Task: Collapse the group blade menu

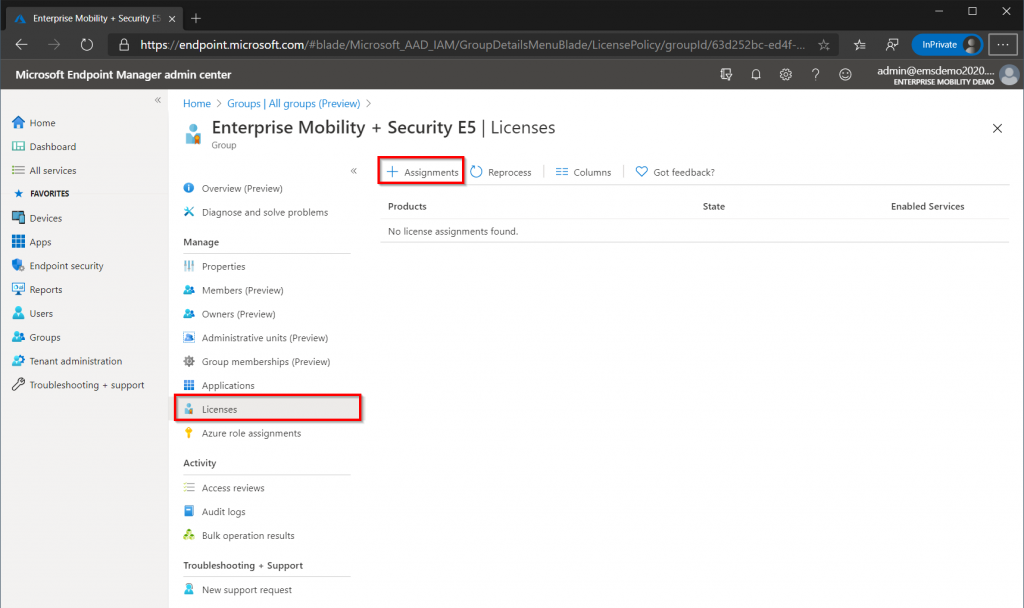Action: (353, 171)
